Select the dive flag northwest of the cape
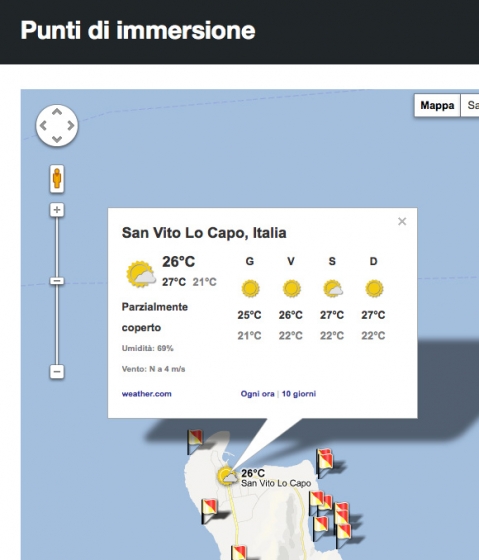 tap(195, 441)
